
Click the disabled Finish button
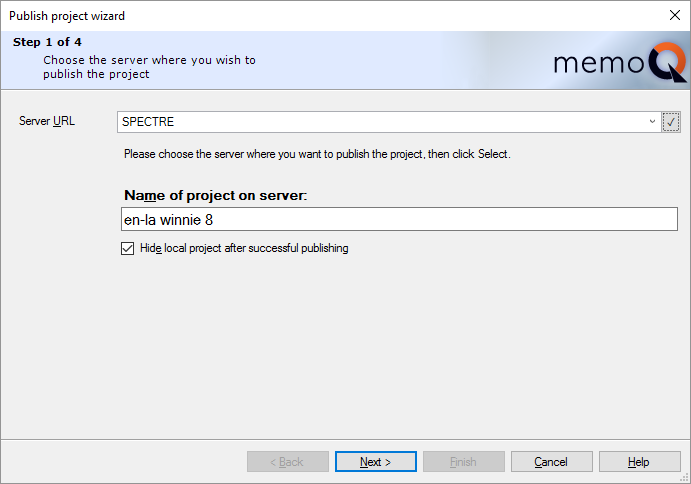[463, 462]
